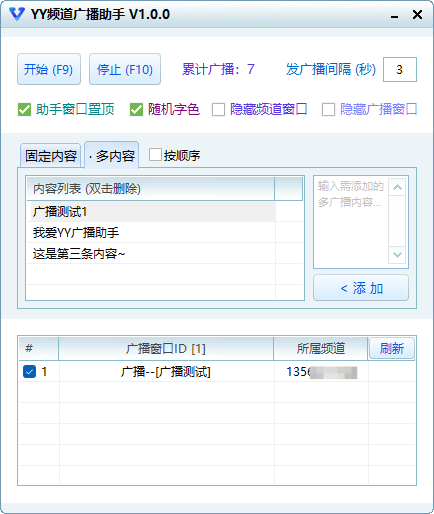434x514 pixels.
Task: Click the 广播窗口ID [1] column header
Action: 166,349
